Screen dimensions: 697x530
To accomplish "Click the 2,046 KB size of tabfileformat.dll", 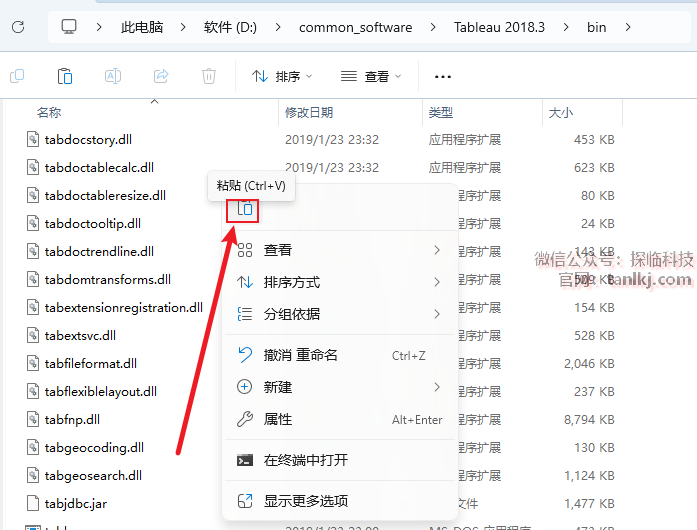I will tap(589, 364).
